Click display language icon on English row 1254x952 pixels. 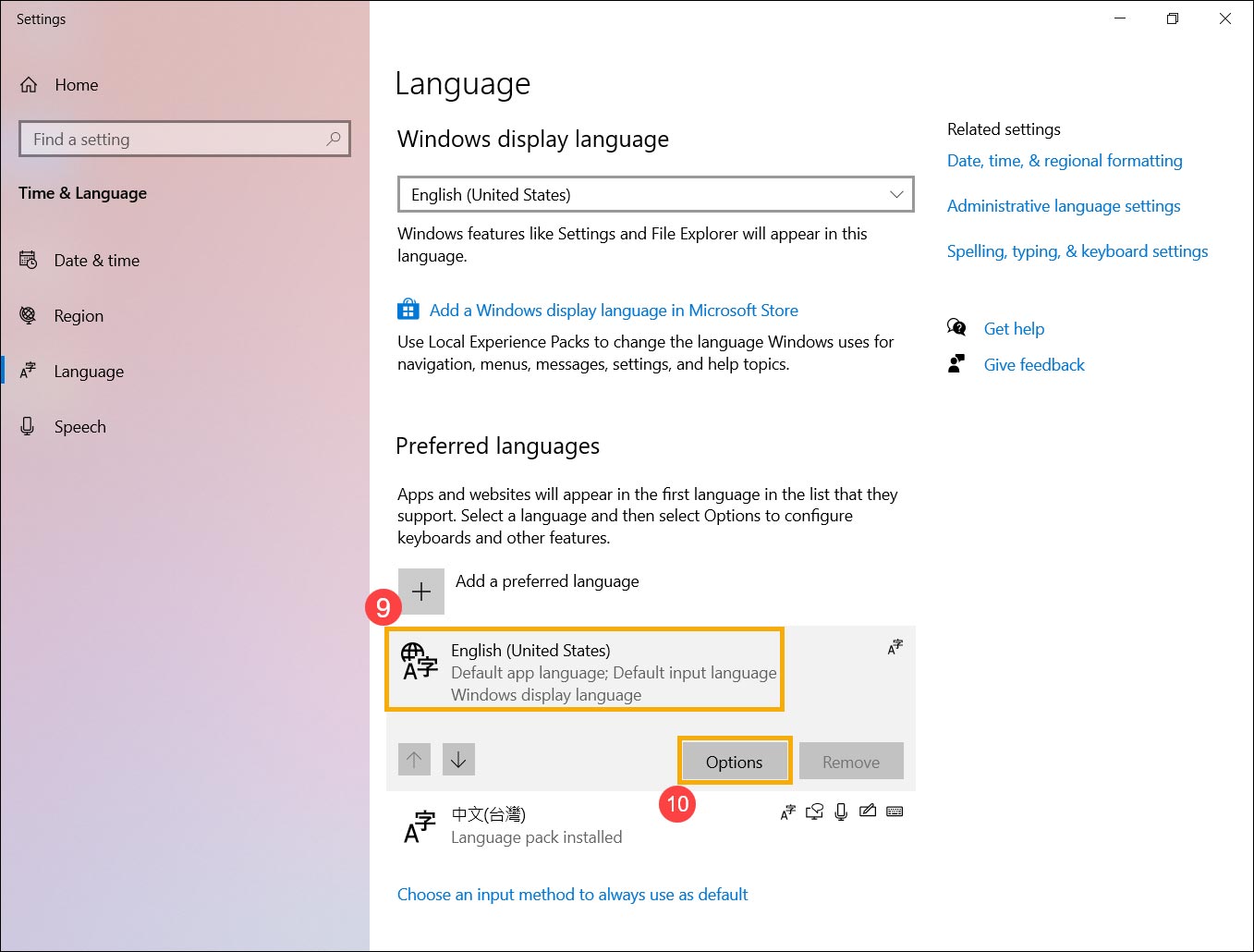pos(895,647)
